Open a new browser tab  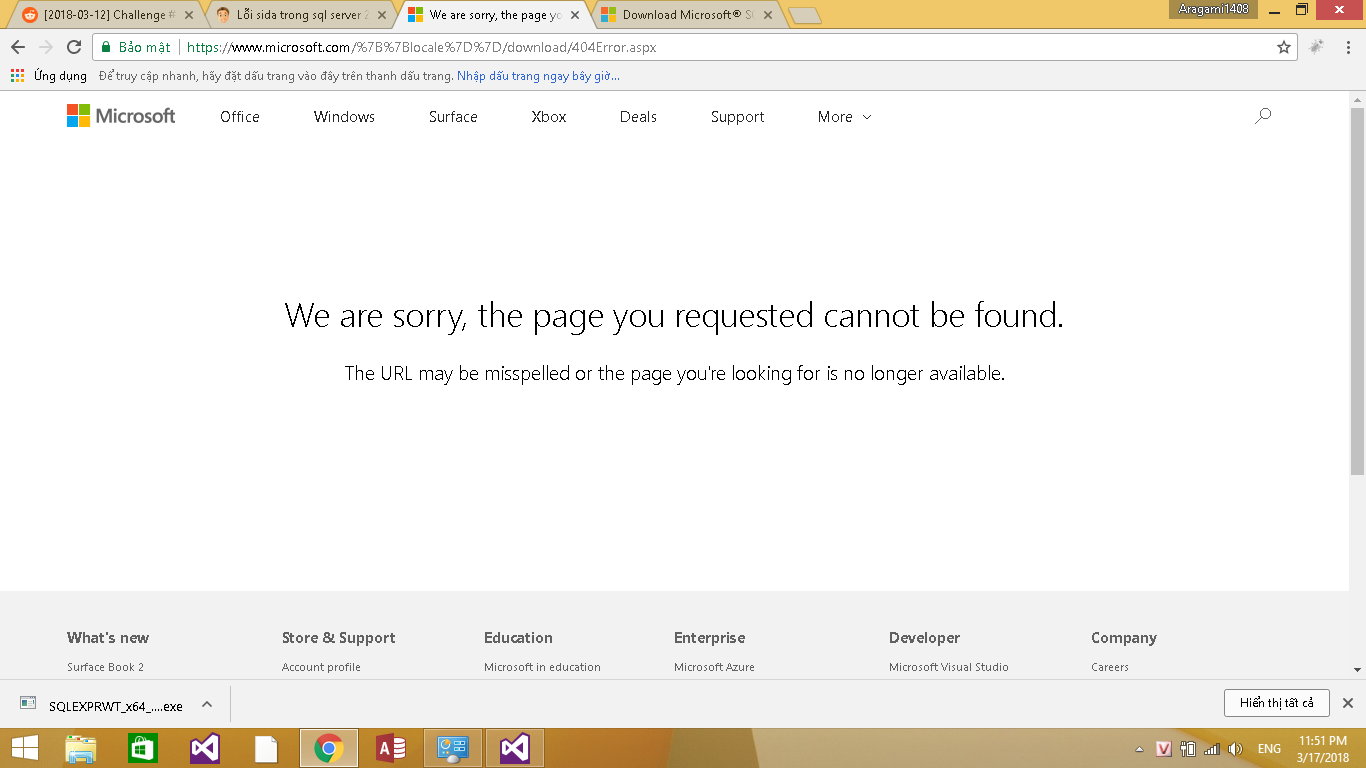pos(805,16)
